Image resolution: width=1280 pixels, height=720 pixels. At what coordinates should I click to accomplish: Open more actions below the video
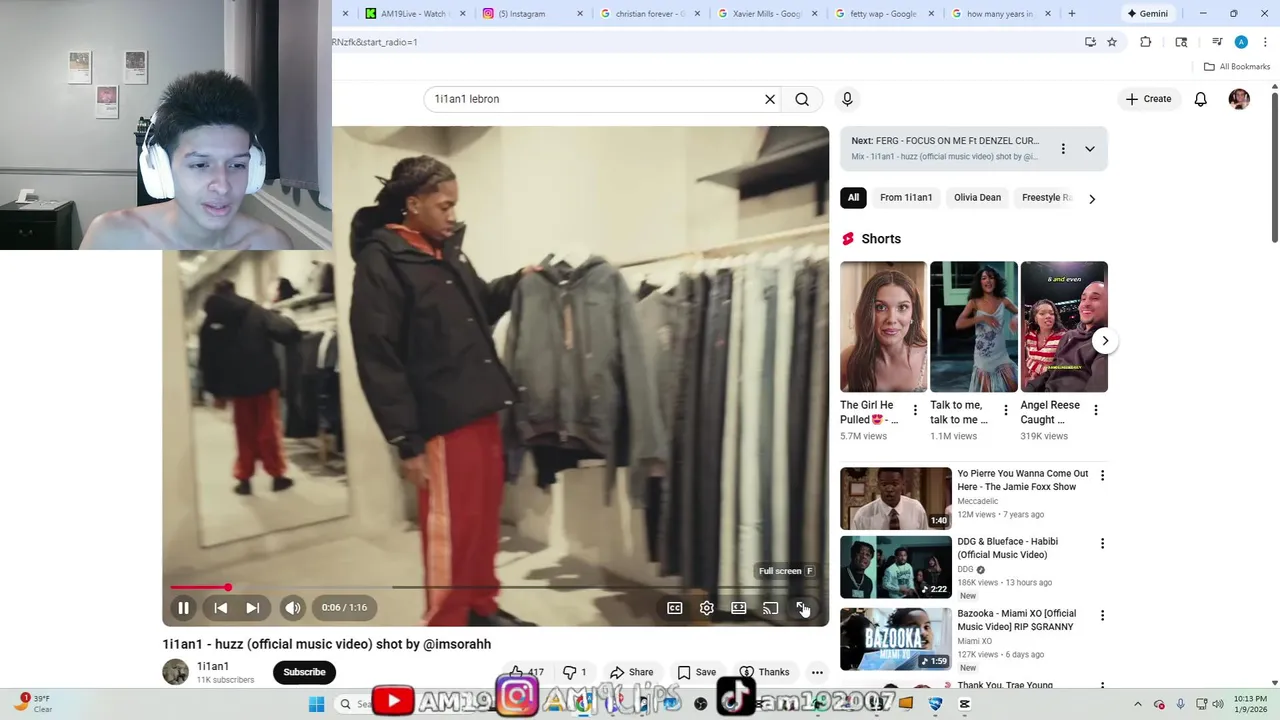pos(817,672)
